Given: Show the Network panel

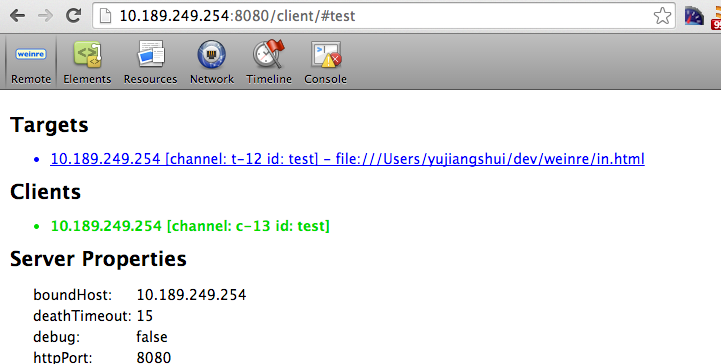Looking at the screenshot, I should [212, 63].
